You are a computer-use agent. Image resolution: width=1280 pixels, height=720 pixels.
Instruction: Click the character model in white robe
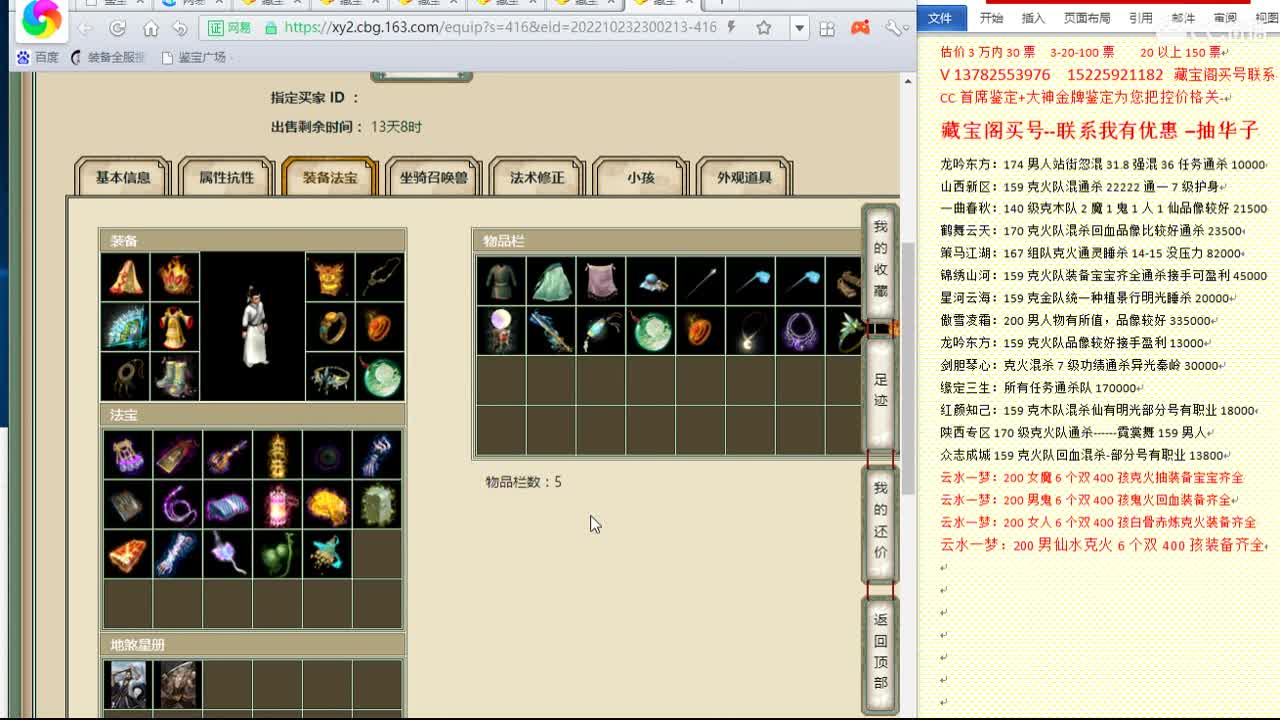point(254,326)
